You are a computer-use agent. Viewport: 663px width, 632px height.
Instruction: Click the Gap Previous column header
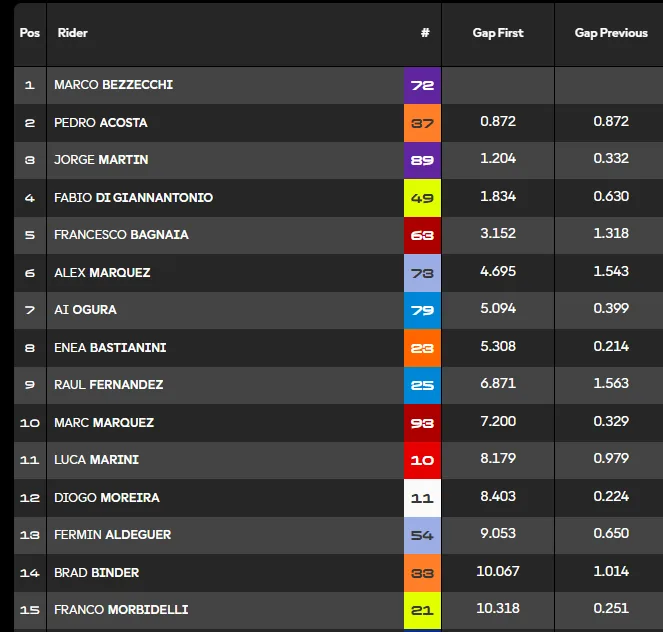(611, 33)
